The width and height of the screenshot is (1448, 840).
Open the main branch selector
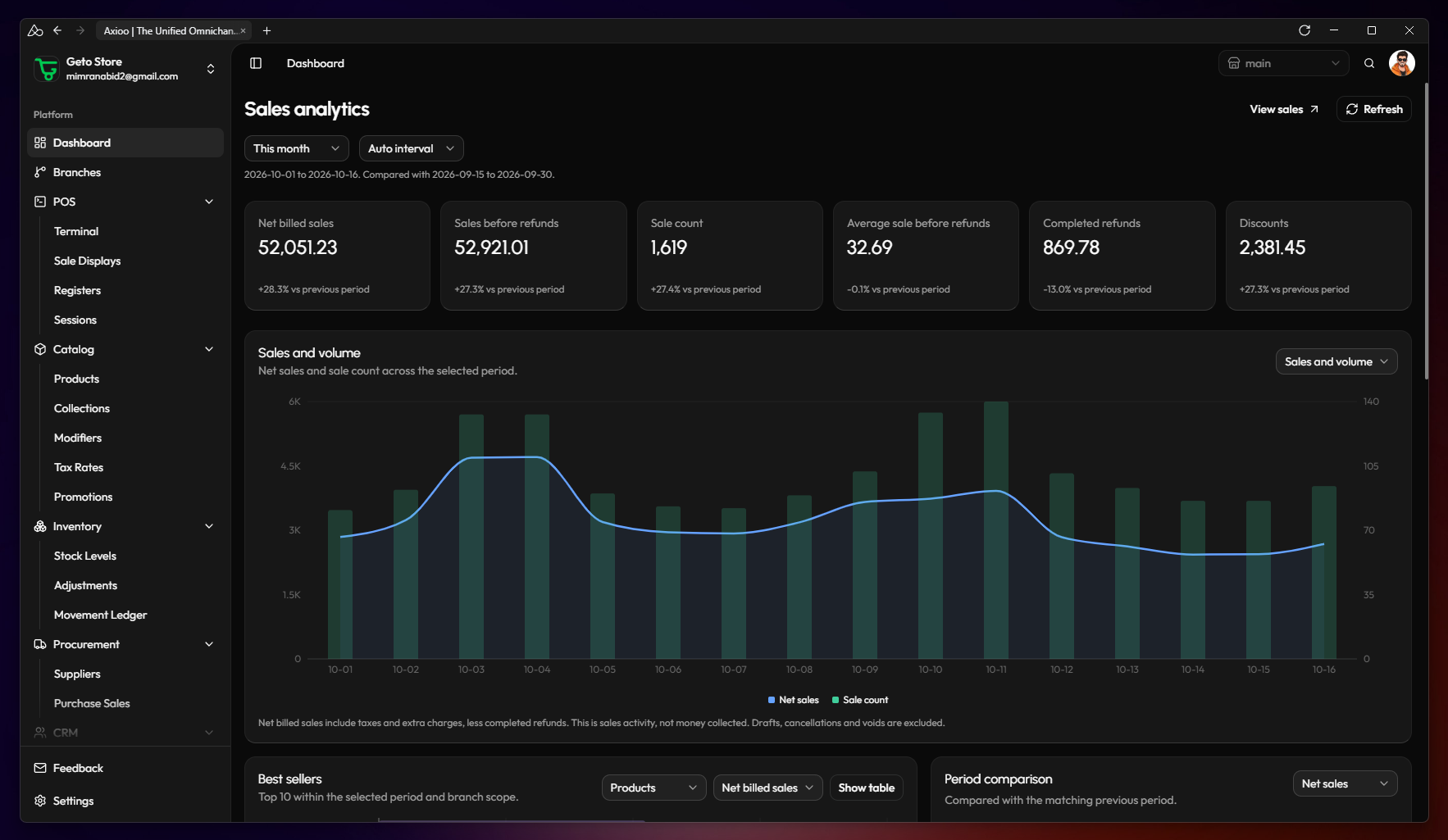pyautogui.click(x=1284, y=63)
